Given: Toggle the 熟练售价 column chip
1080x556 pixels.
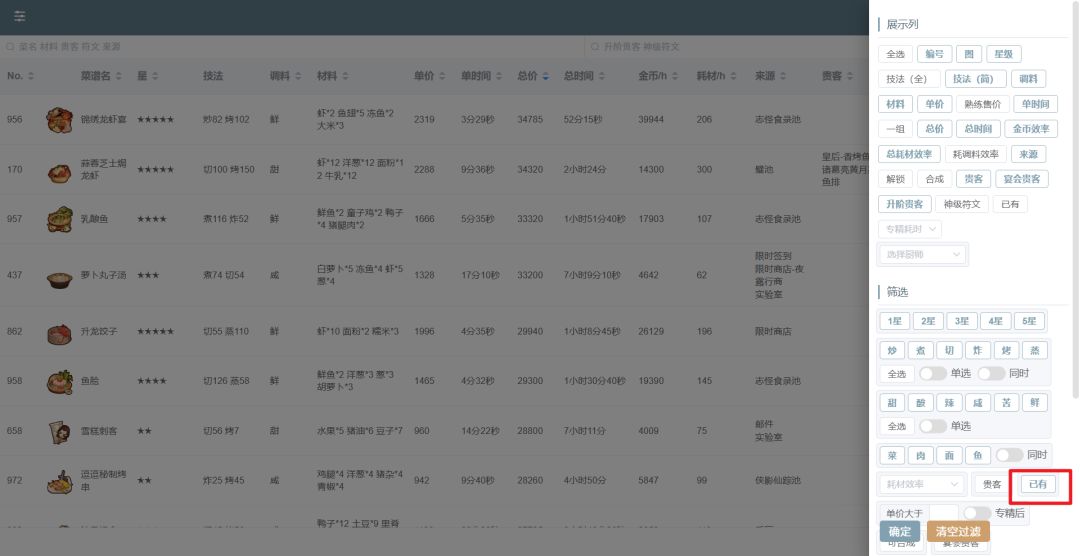Looking at the screenshot, I should [x=982, y=104].
